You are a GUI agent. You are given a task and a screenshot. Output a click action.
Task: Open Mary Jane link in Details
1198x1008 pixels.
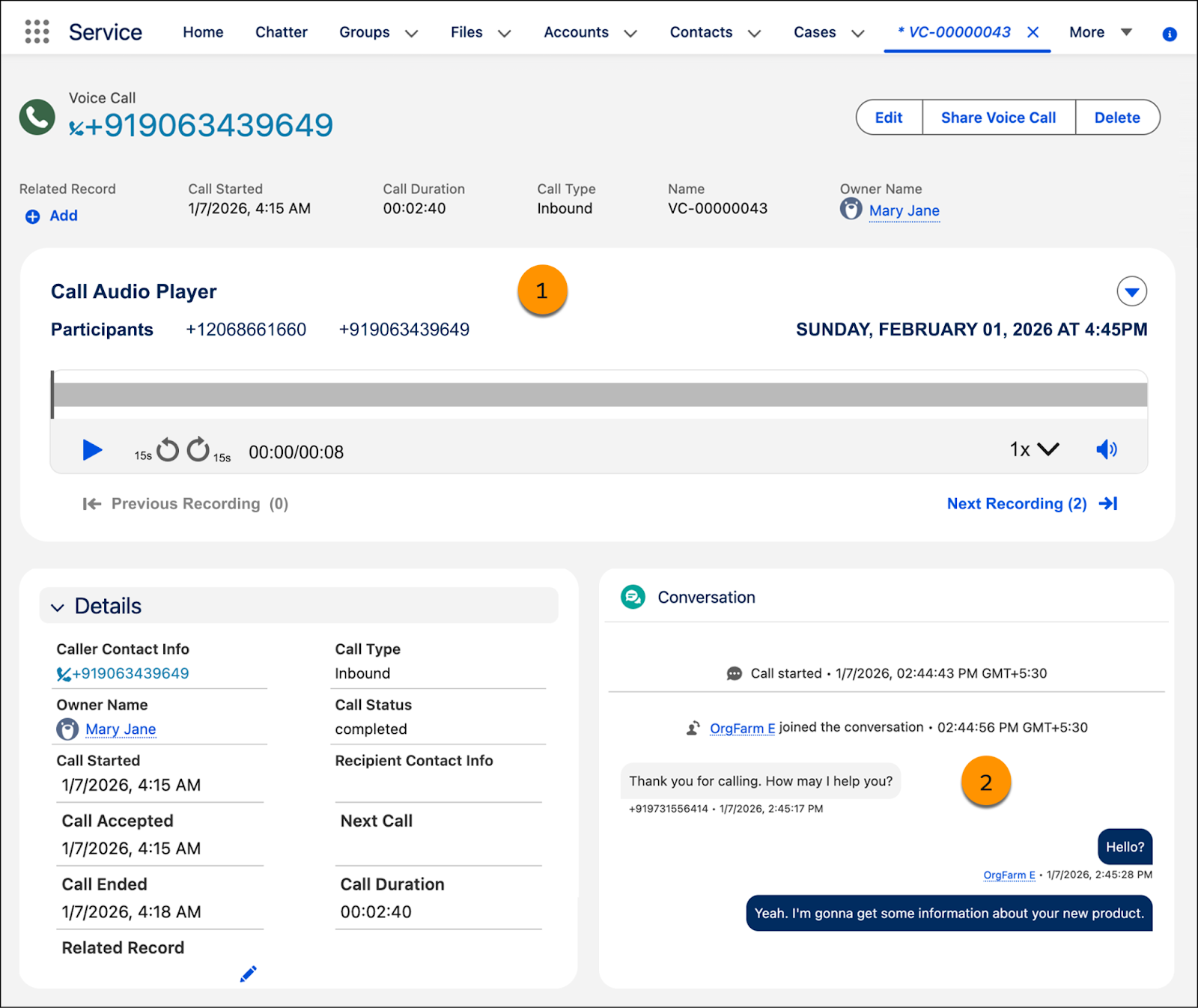tap(121, 729)
